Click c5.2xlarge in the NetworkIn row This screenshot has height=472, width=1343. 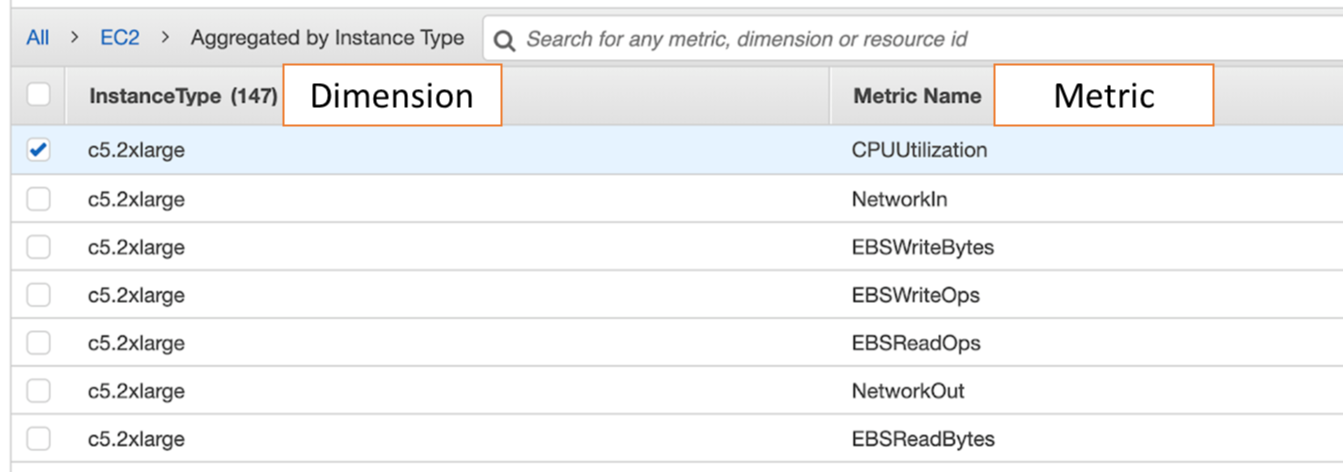click(136, 199)
